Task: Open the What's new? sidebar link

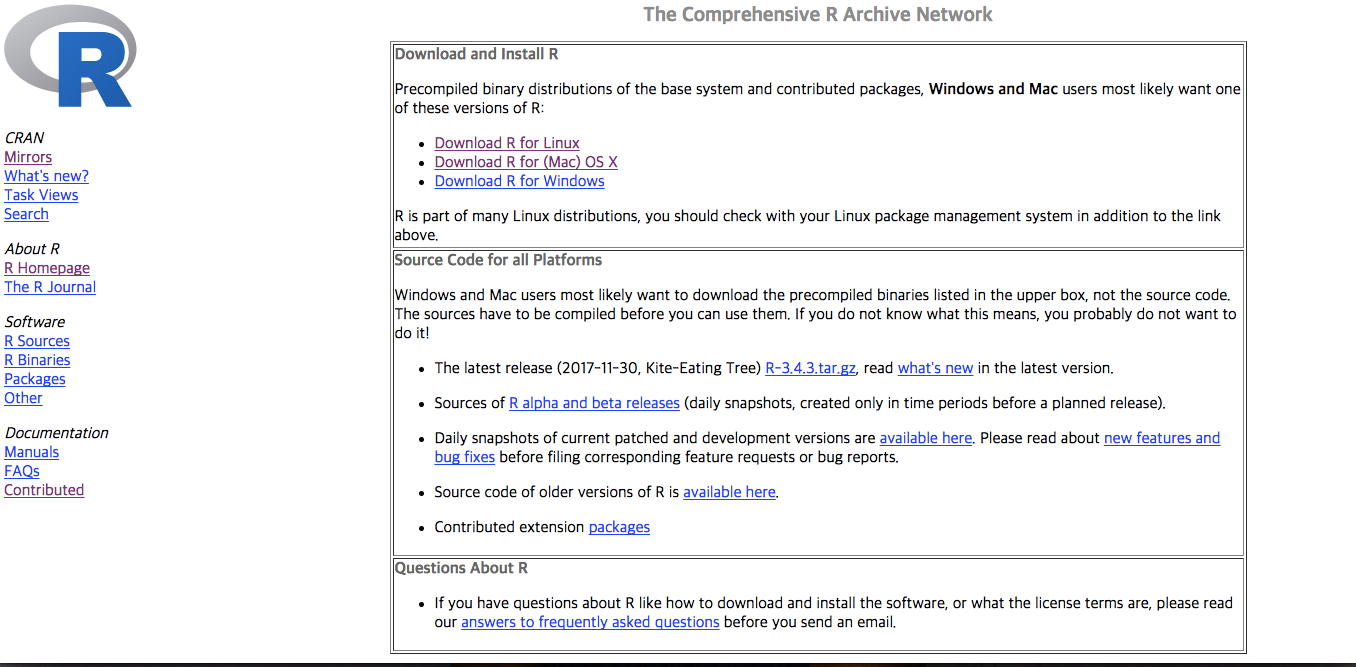Action: [x=46, y=176]
